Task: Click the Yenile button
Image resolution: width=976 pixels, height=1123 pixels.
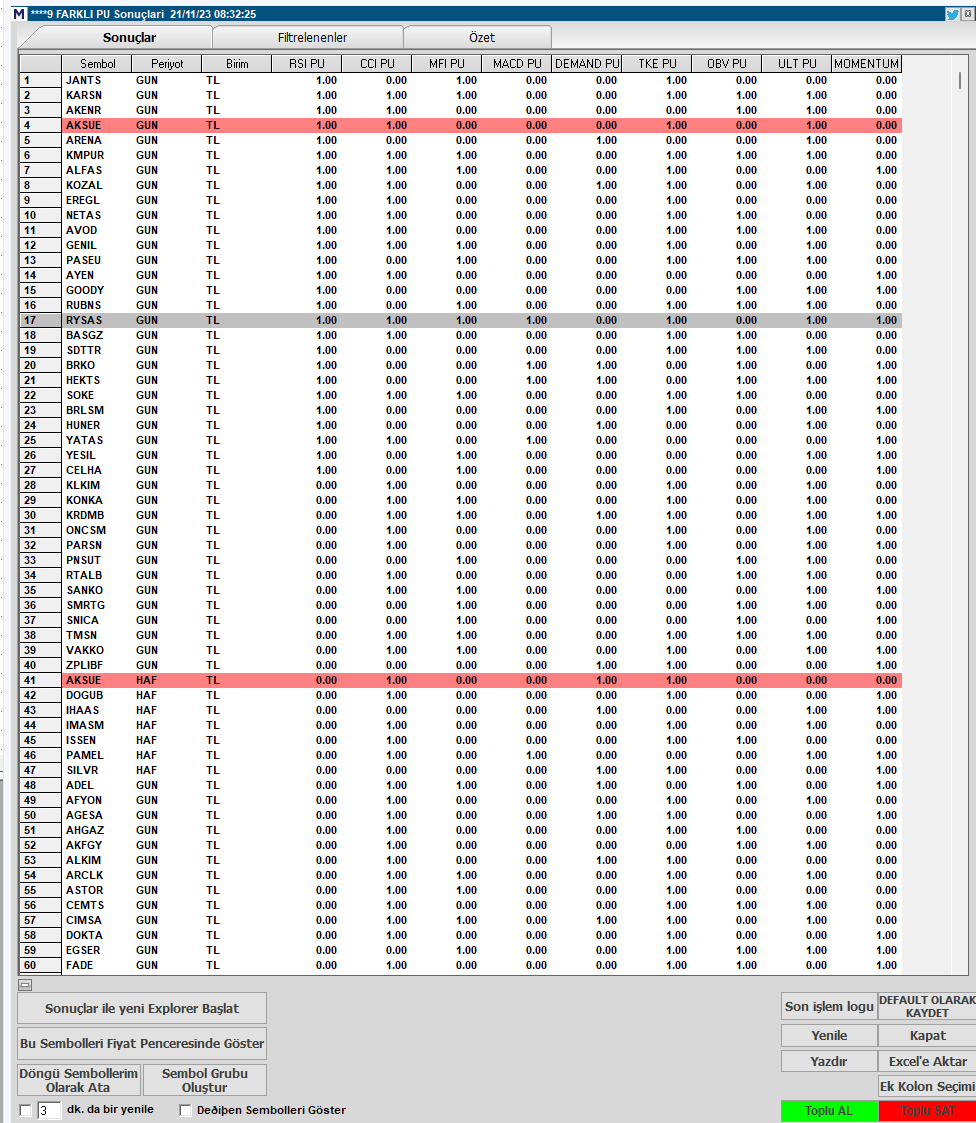Action: pos(829,1036)
